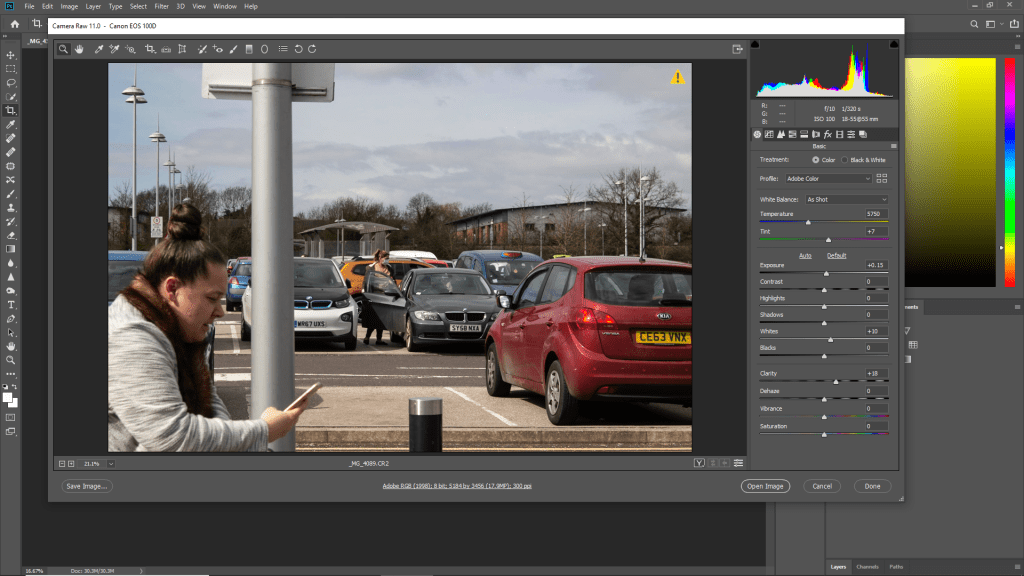1024x576 pixels.
Task: Rotate image 90° clockwise
Action: click(313, 48)
